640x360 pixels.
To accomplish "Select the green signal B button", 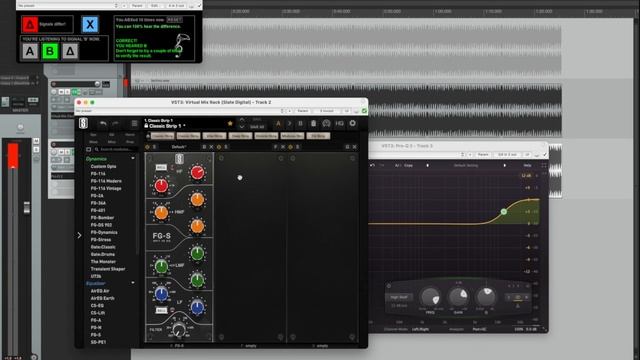I will (x=50, y=51).
